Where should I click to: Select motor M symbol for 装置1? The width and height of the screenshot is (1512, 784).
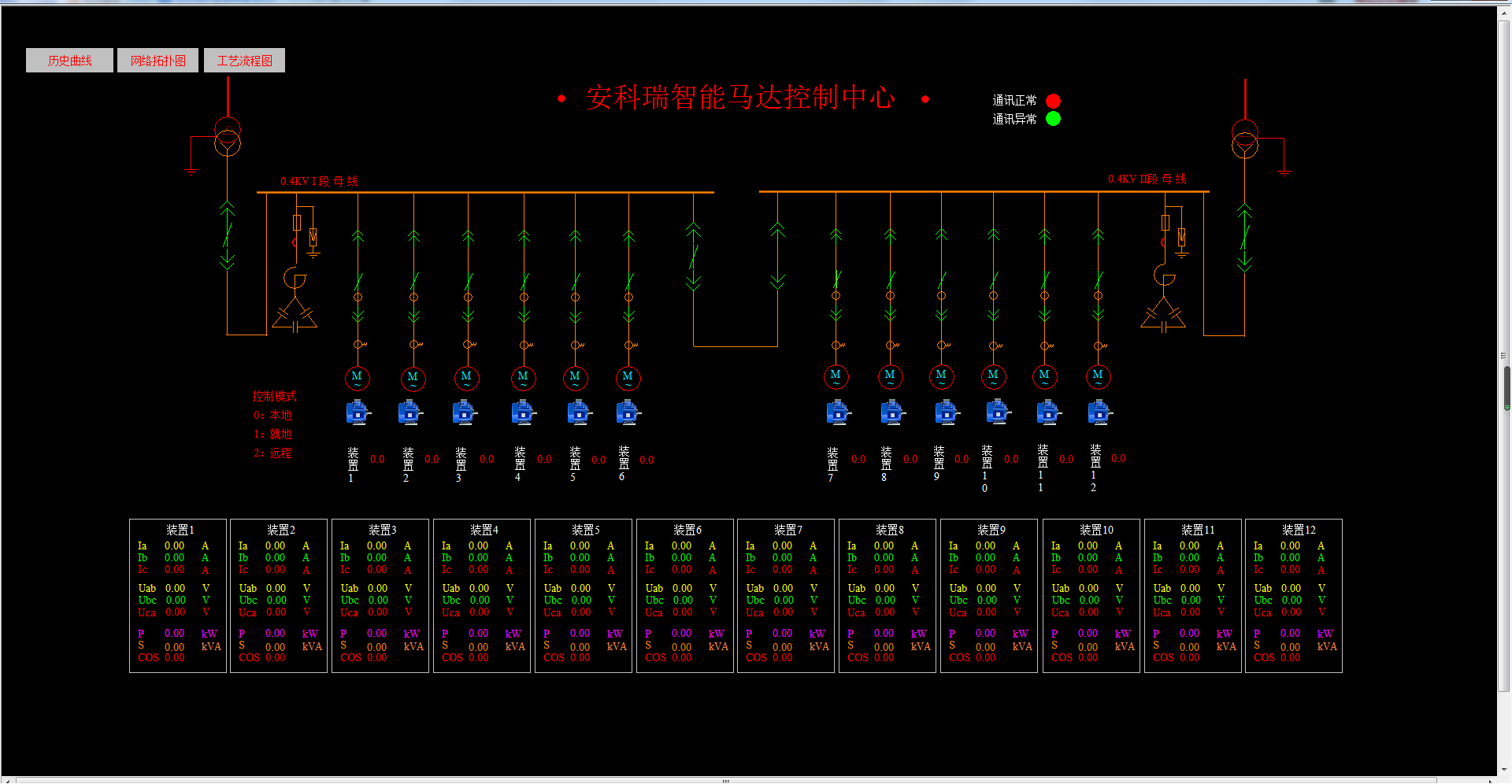click(x=358, y=378)
